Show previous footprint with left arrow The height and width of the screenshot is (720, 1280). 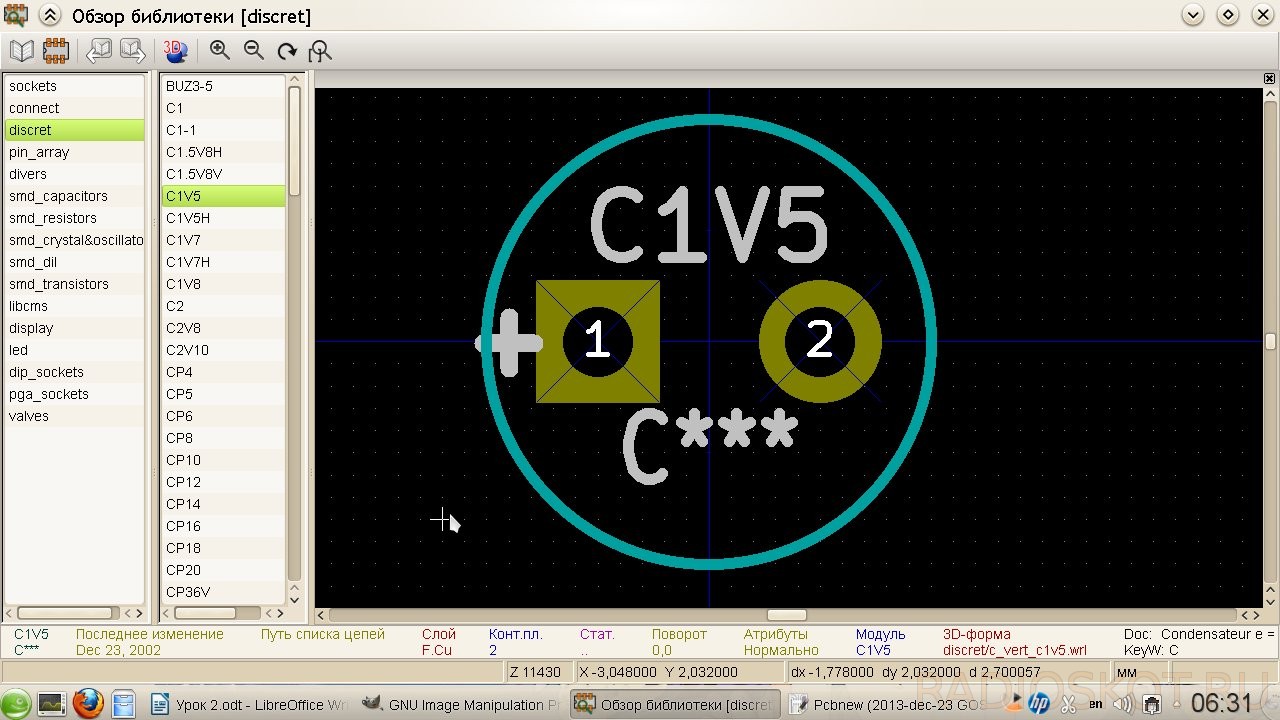coord(99,50)
